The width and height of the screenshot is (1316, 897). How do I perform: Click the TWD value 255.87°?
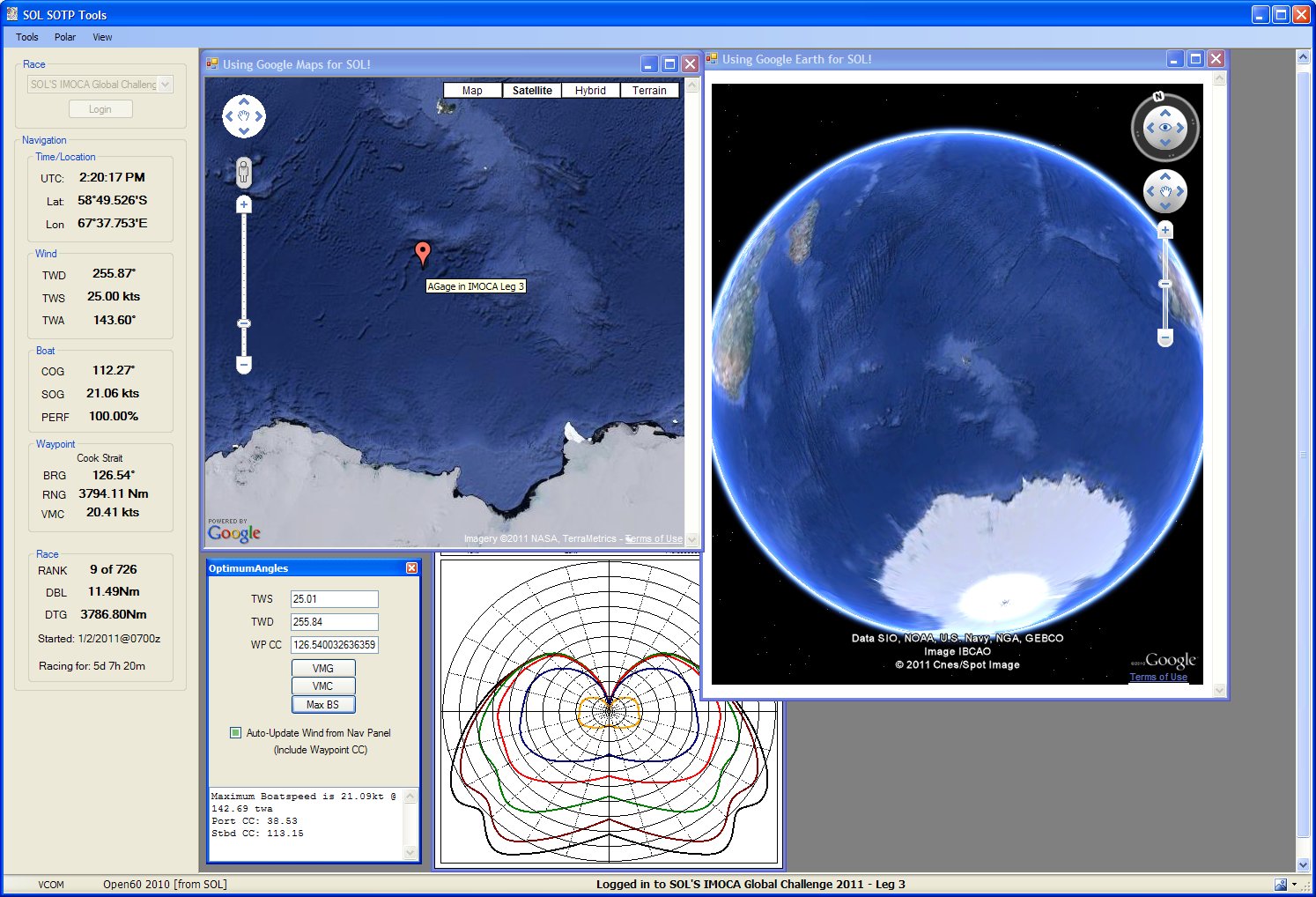tap(115, 274)
